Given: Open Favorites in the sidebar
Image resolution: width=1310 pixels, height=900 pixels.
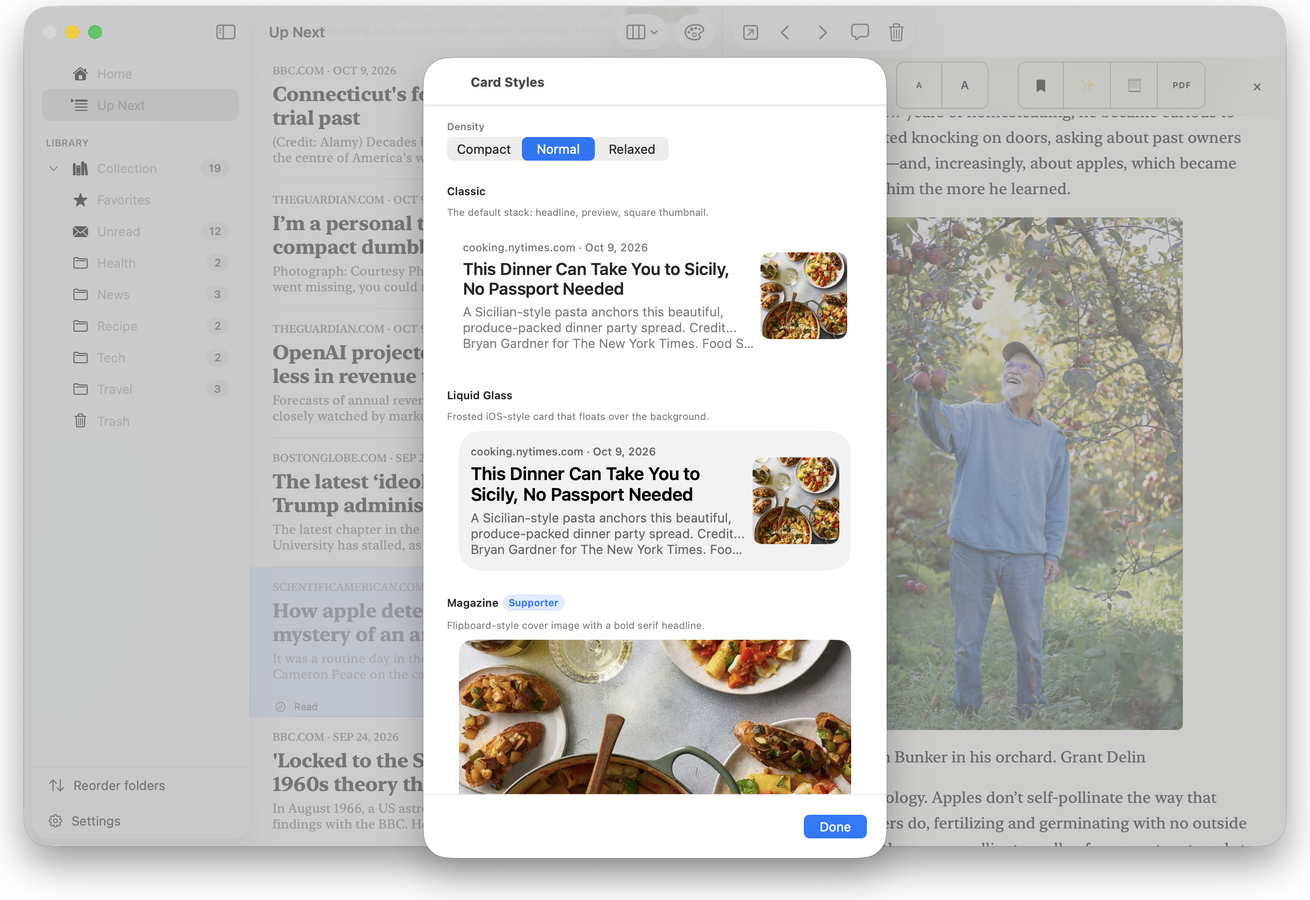Looking at the screenshot, I should click(140, 200).
